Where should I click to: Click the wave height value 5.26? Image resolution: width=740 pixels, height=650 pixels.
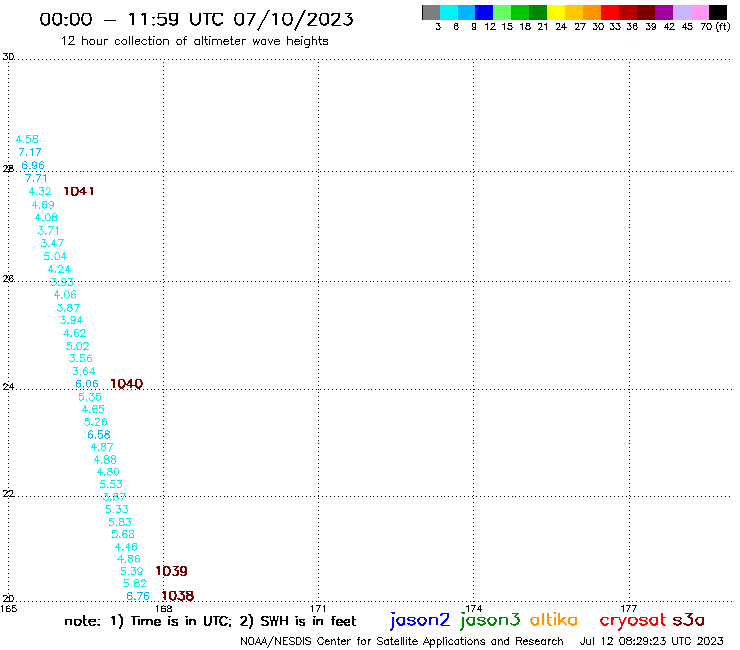coord(96,422)
